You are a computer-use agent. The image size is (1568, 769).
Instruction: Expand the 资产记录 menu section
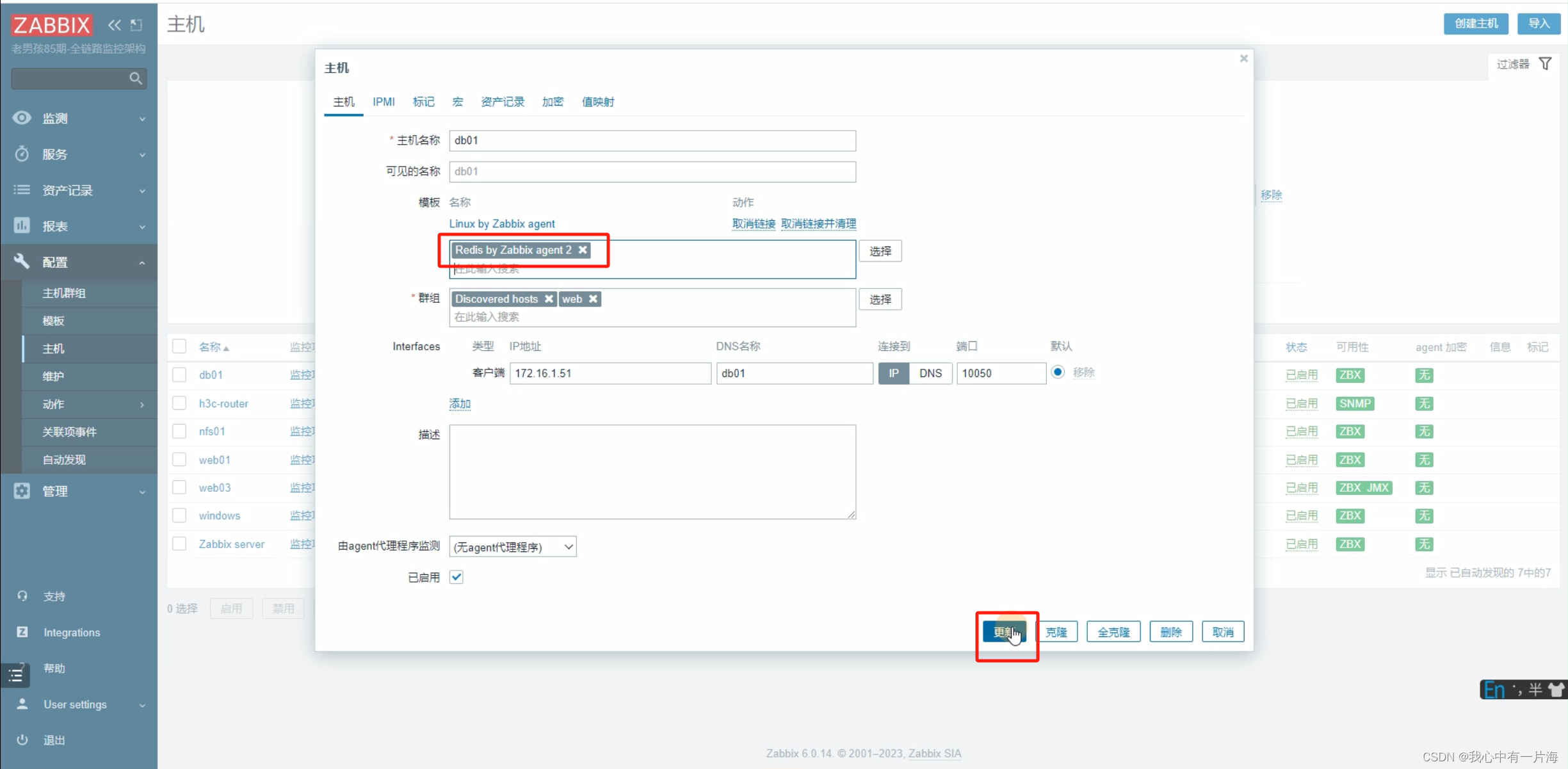click(x=142, y=190)
